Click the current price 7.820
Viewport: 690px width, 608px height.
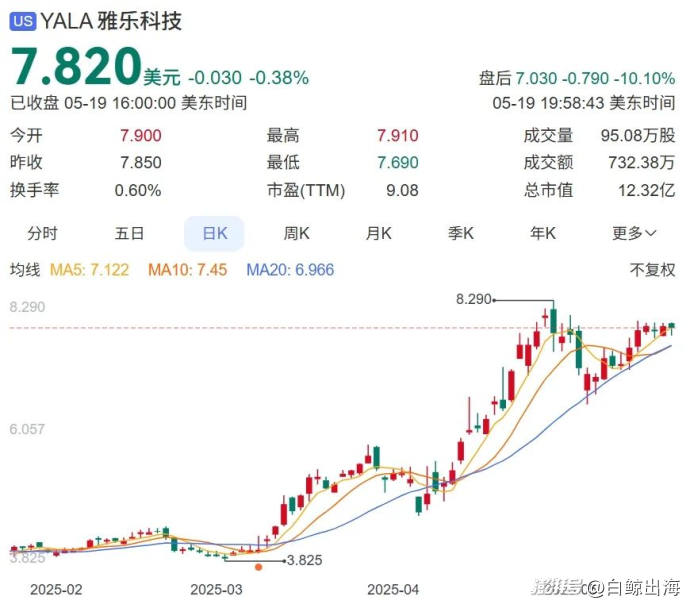75,66
